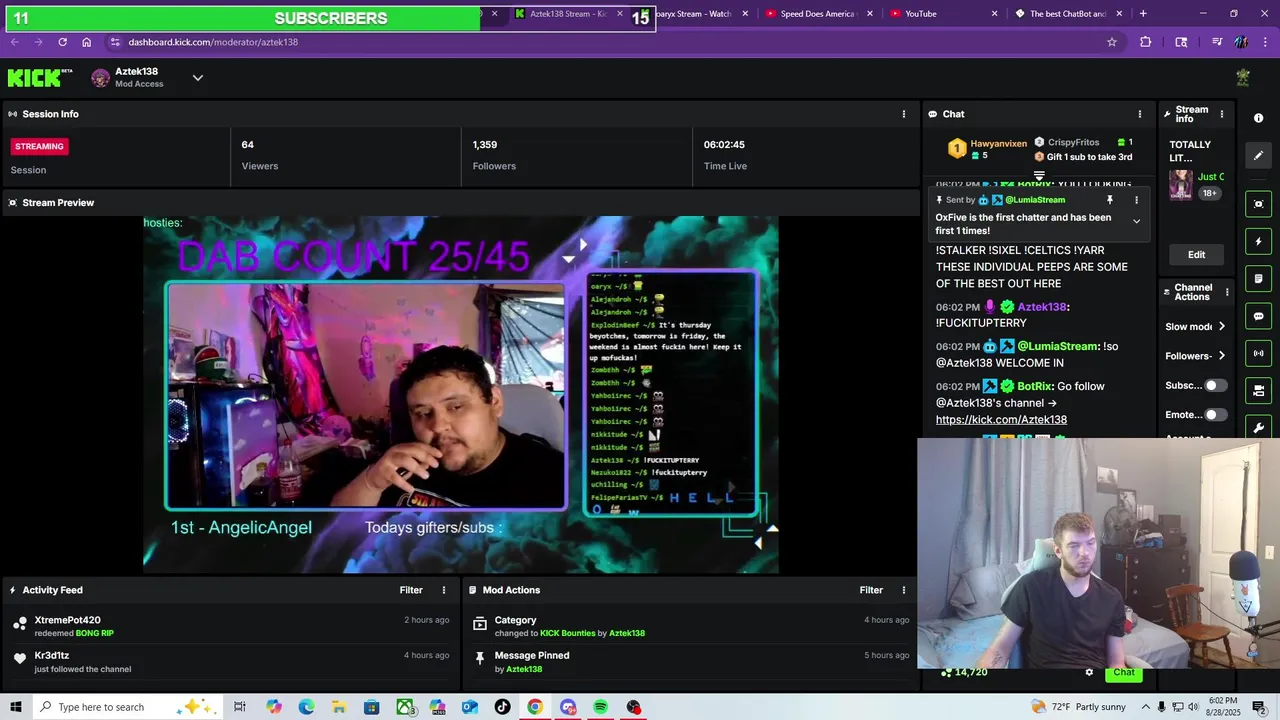Image resolution: width=1280 pixels, height=720 pixels.
Task: Click the lightning bolt sidebar icon
Action: (x=1259, y=241)
